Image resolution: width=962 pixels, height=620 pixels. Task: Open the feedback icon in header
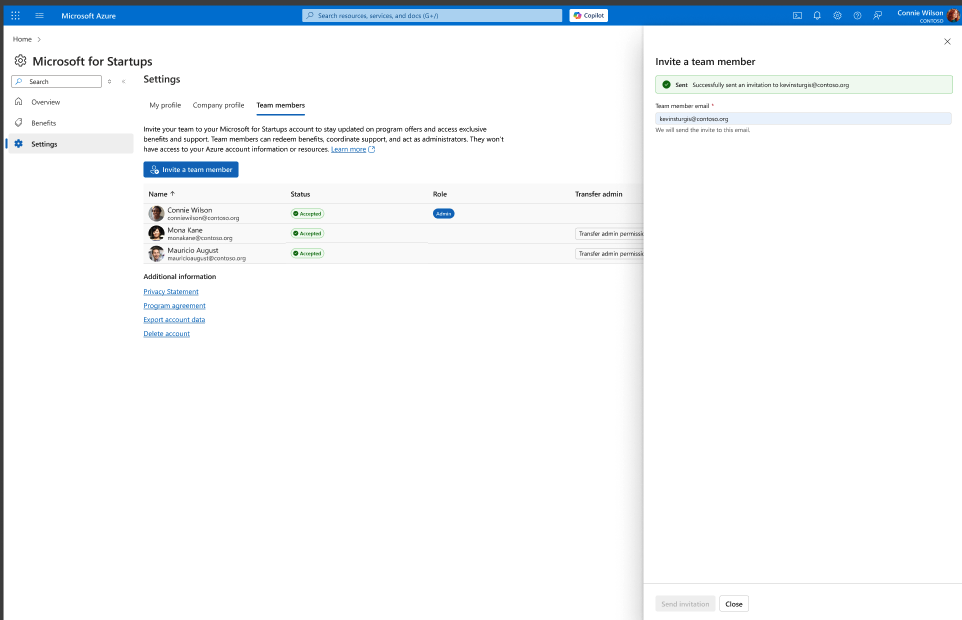point(877,15)
